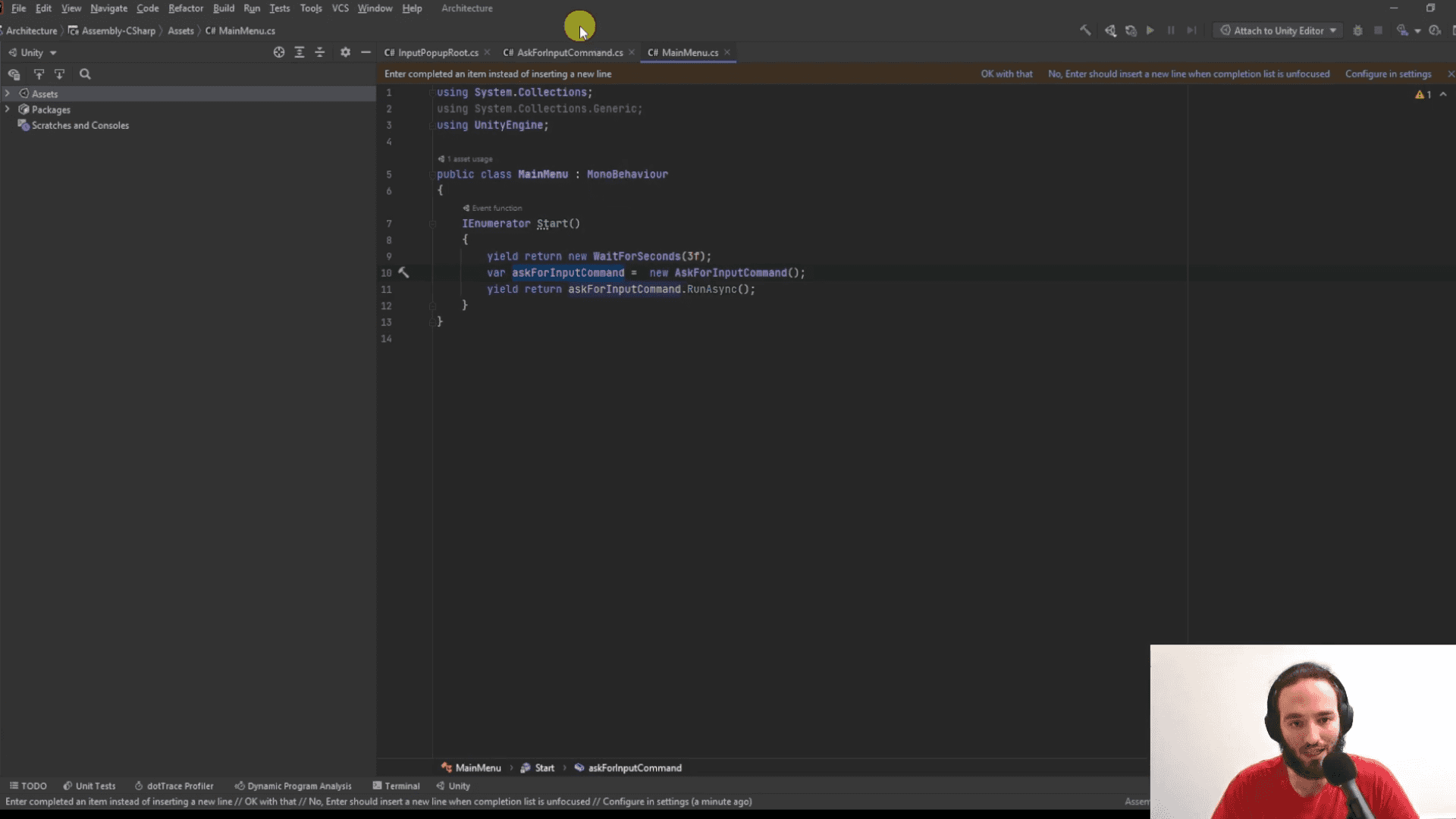Start debugging with the bug icon
The width and height of the screenshot is (1456, 819).
[1357, 30]
